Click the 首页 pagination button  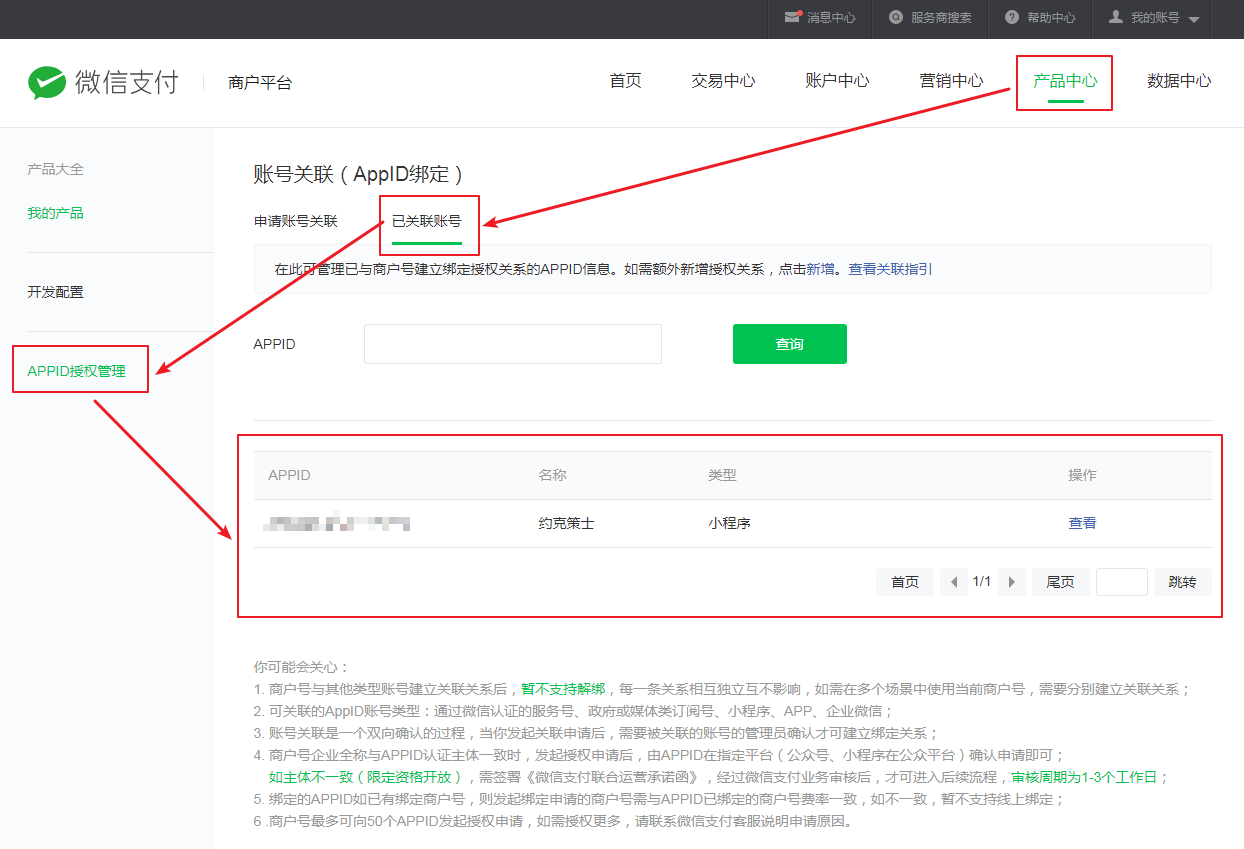point(905,582)
